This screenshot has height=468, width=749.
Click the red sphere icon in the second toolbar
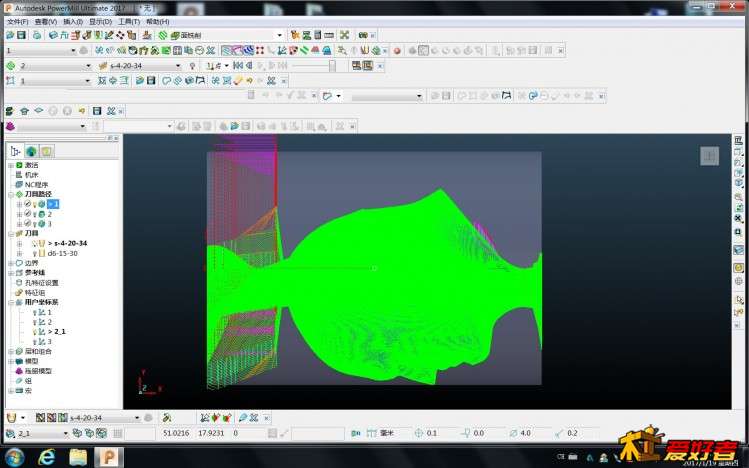(397, 50)
